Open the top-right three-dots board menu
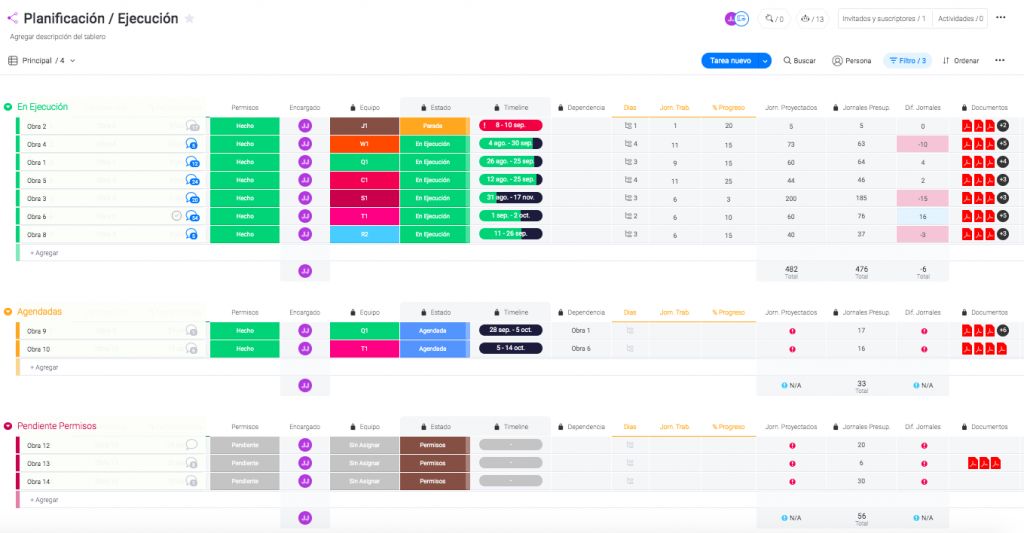The width and height of the screenshot is (1024, 533). click(x=1002, y=18)
